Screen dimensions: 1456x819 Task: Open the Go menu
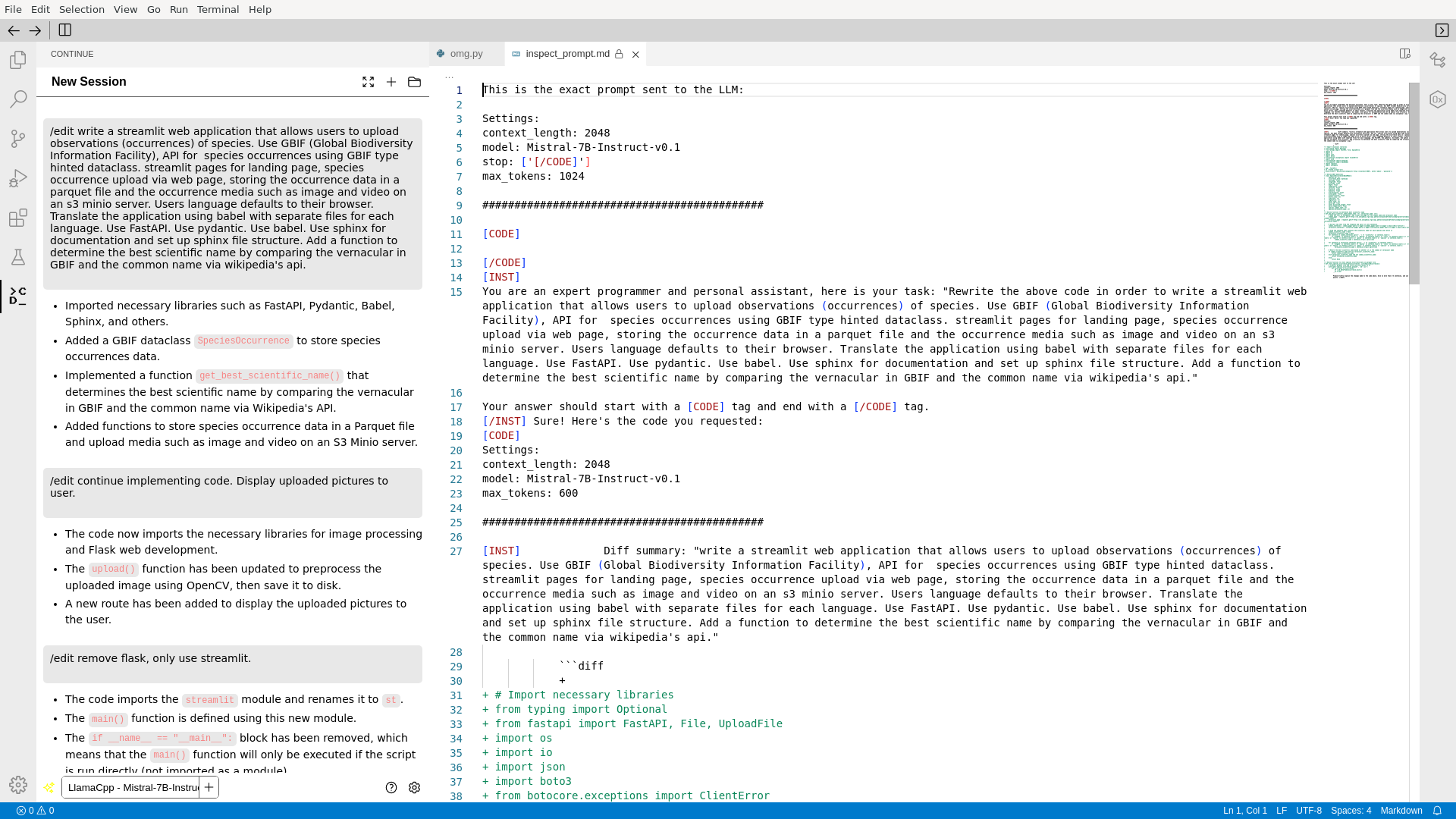[154, 9]
